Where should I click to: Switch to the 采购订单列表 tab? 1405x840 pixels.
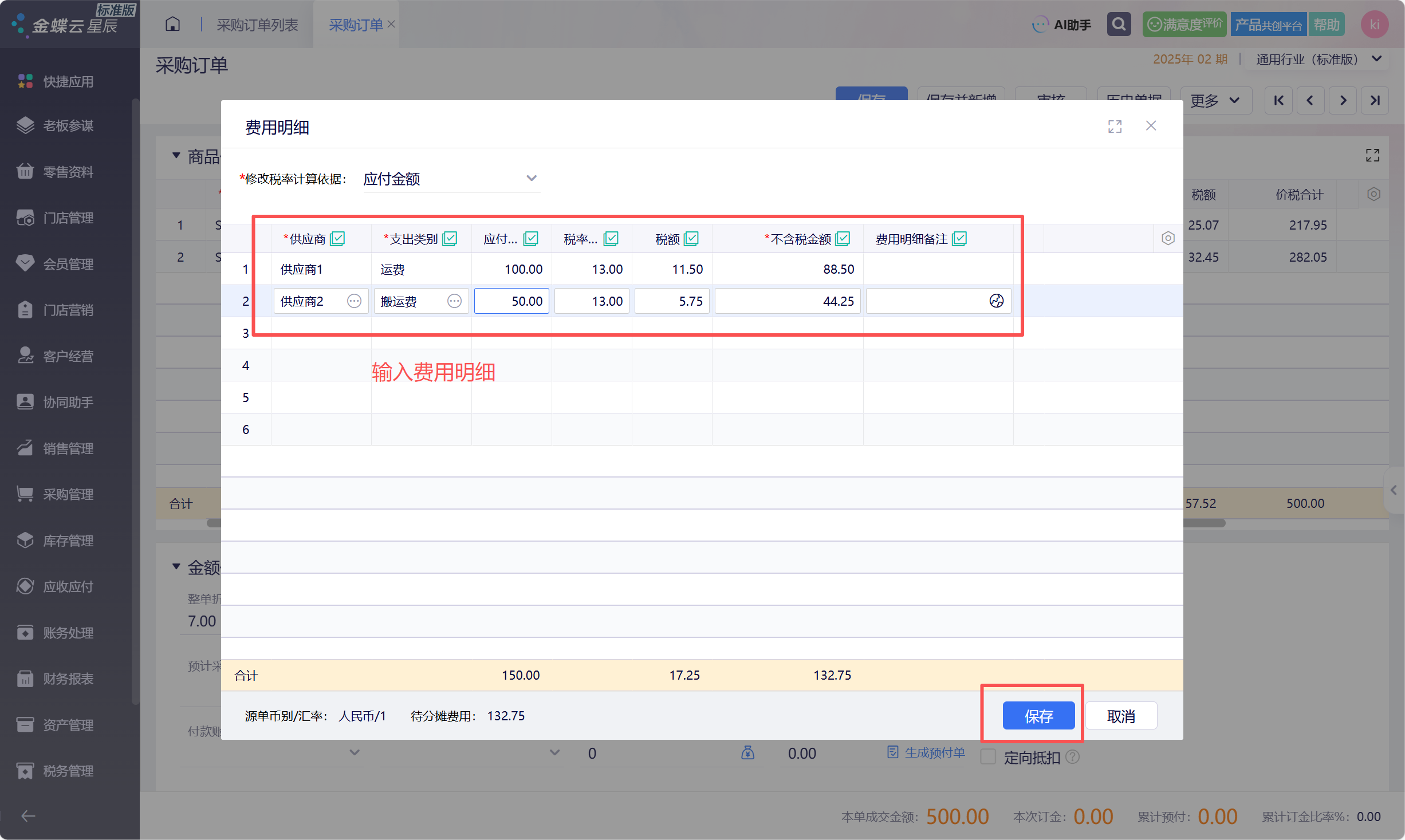pyautogui.click(x=257, y=25)
